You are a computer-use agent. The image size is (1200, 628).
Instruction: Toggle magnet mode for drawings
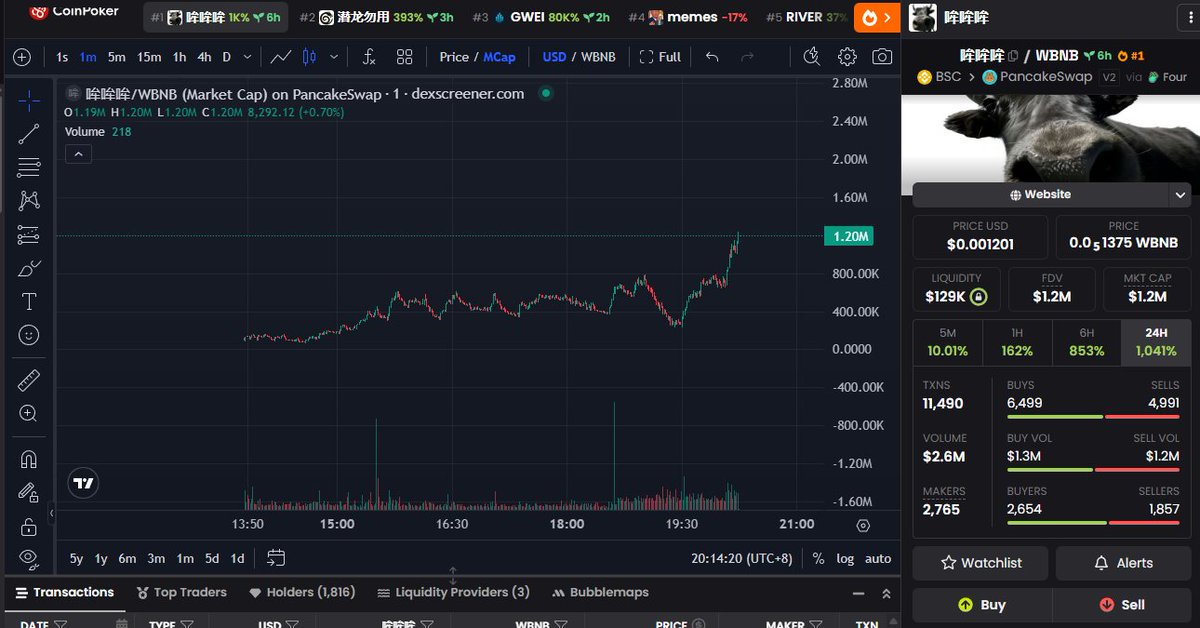pos(29,459)
